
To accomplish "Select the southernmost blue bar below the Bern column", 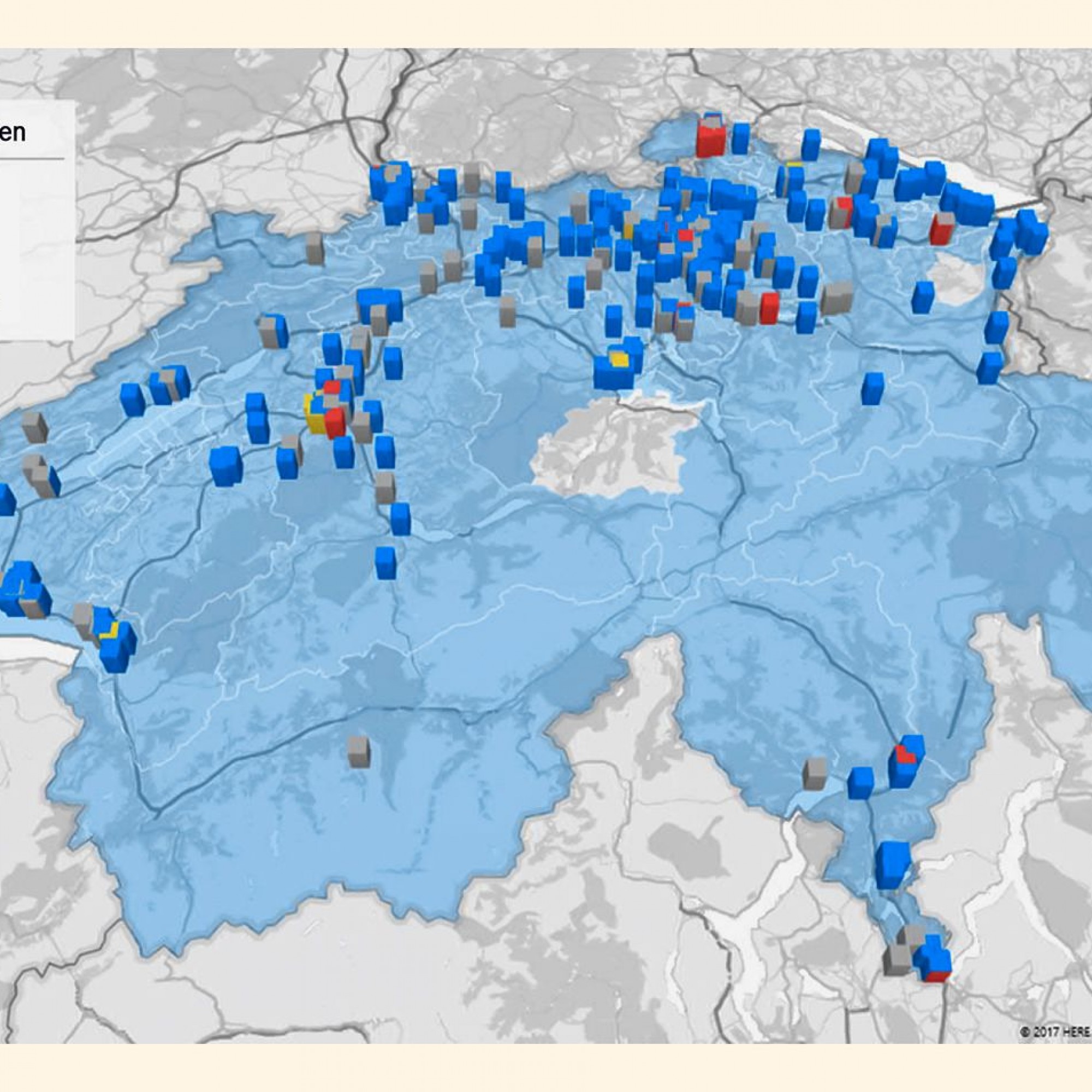I will pyautogui.click(x=387, y=563).
